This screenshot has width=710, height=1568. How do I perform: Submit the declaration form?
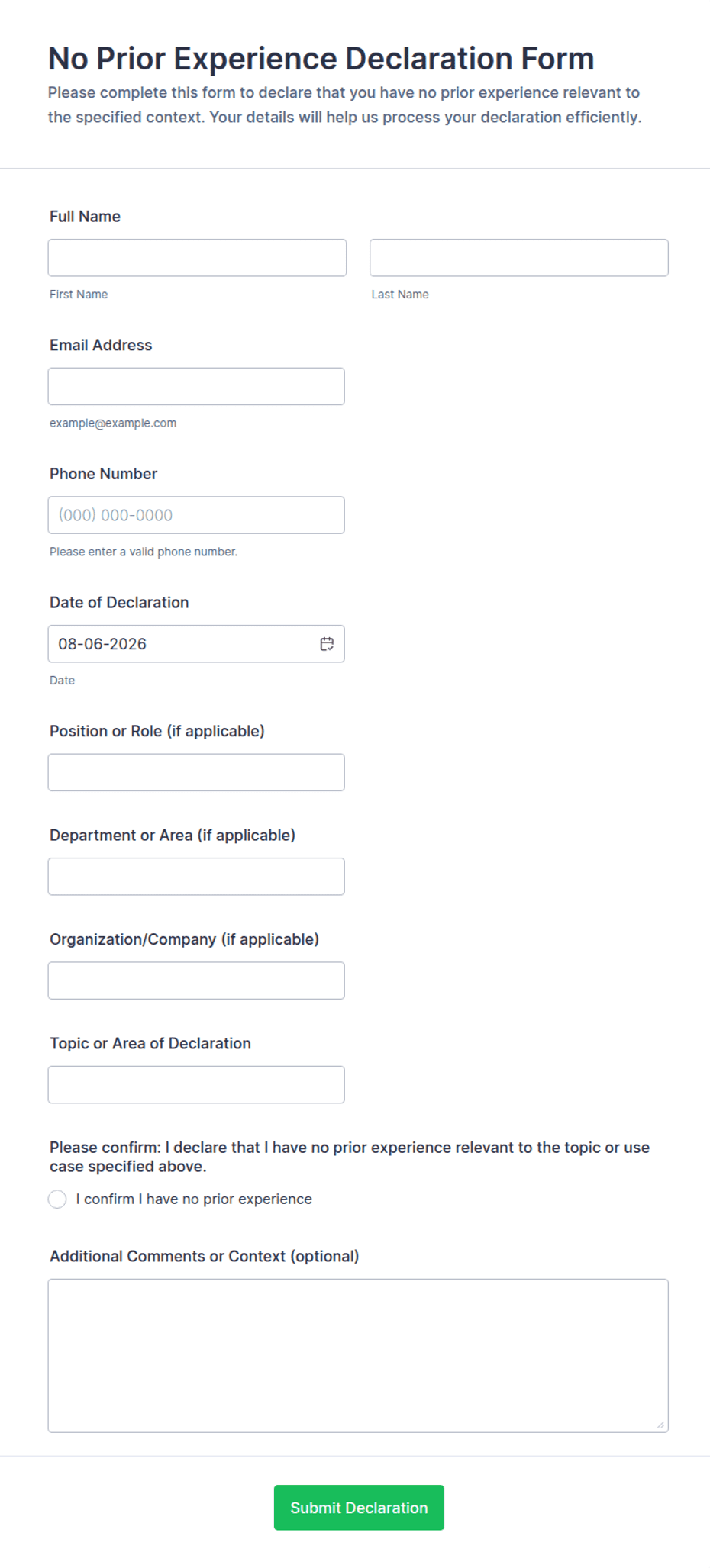coord(359,1507)
